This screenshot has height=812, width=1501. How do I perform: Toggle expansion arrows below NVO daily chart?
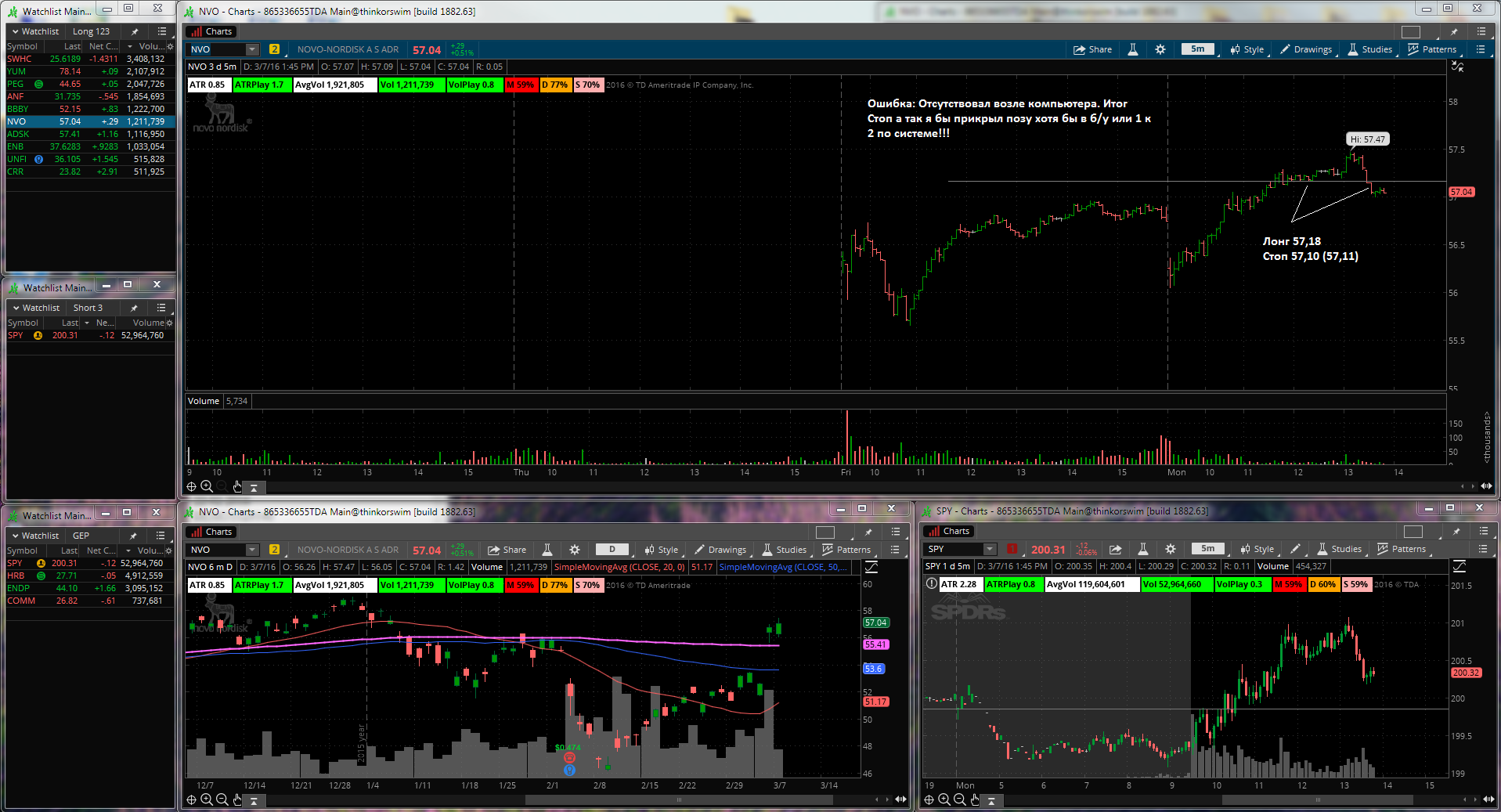coord(900,799)
